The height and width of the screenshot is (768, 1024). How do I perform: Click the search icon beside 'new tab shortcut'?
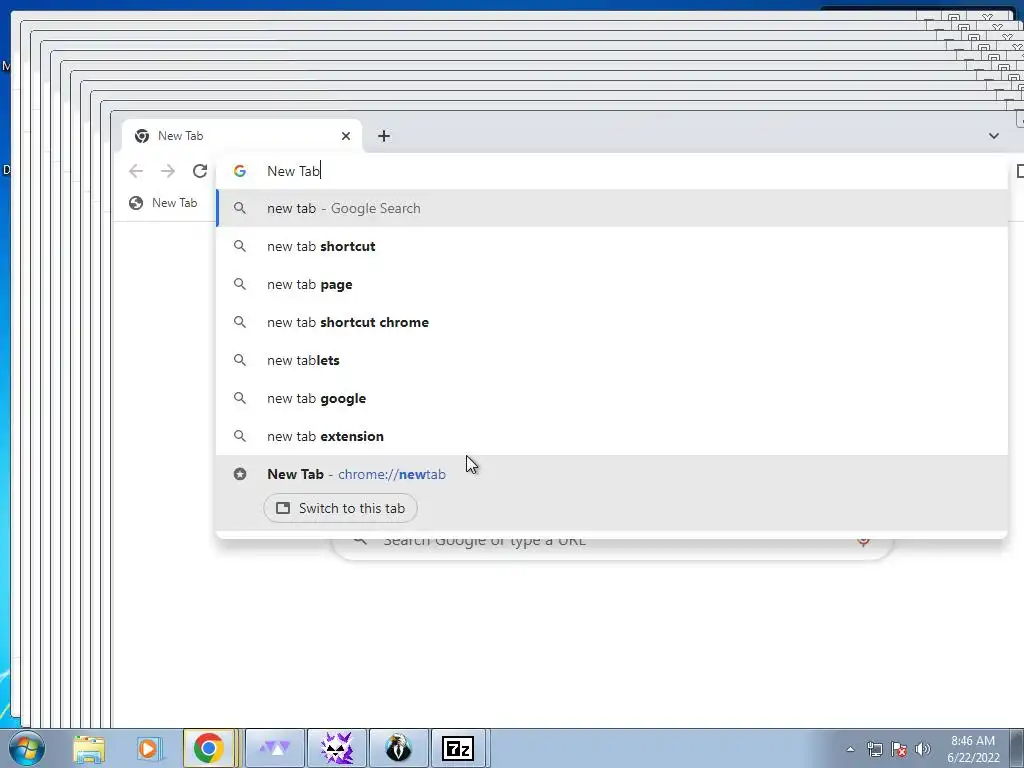point(240,246)
